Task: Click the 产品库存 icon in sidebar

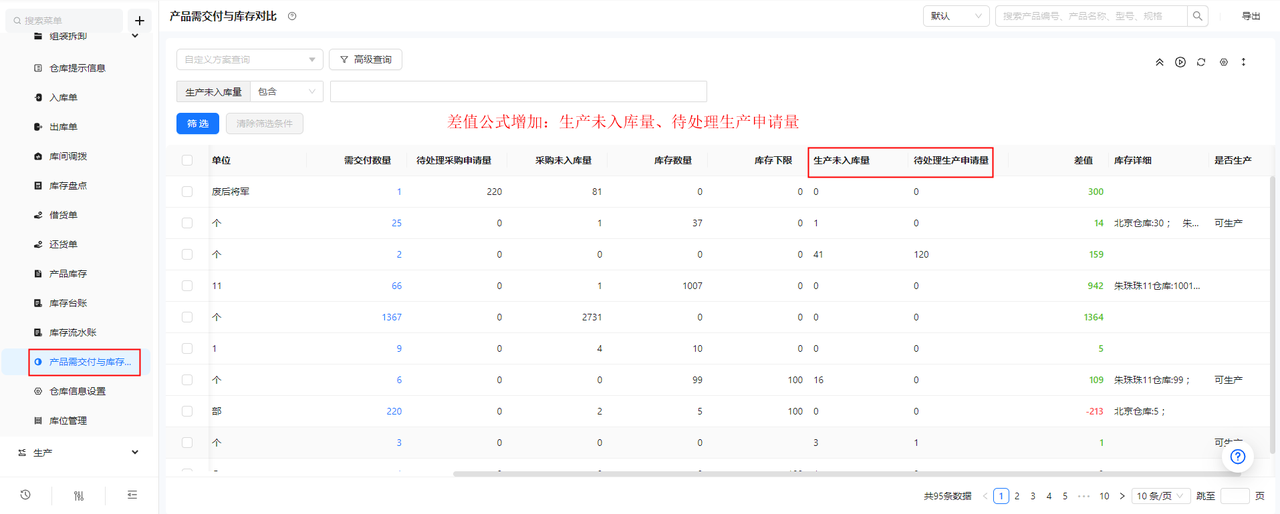Action: coord(38,274)
